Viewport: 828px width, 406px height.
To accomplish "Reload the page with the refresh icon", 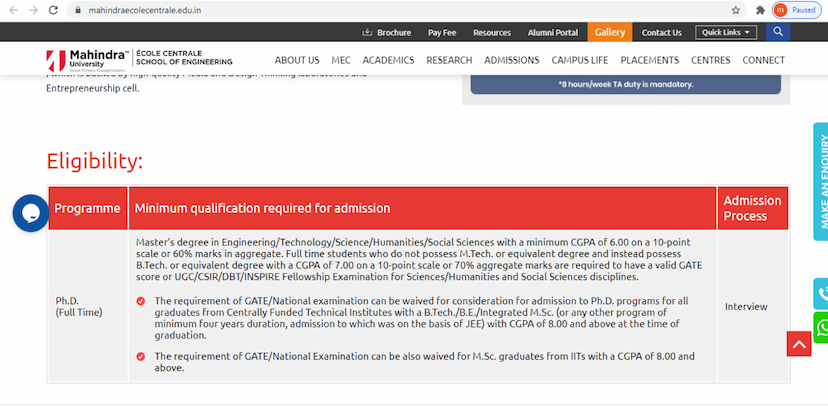I will (x=53, y=10).
